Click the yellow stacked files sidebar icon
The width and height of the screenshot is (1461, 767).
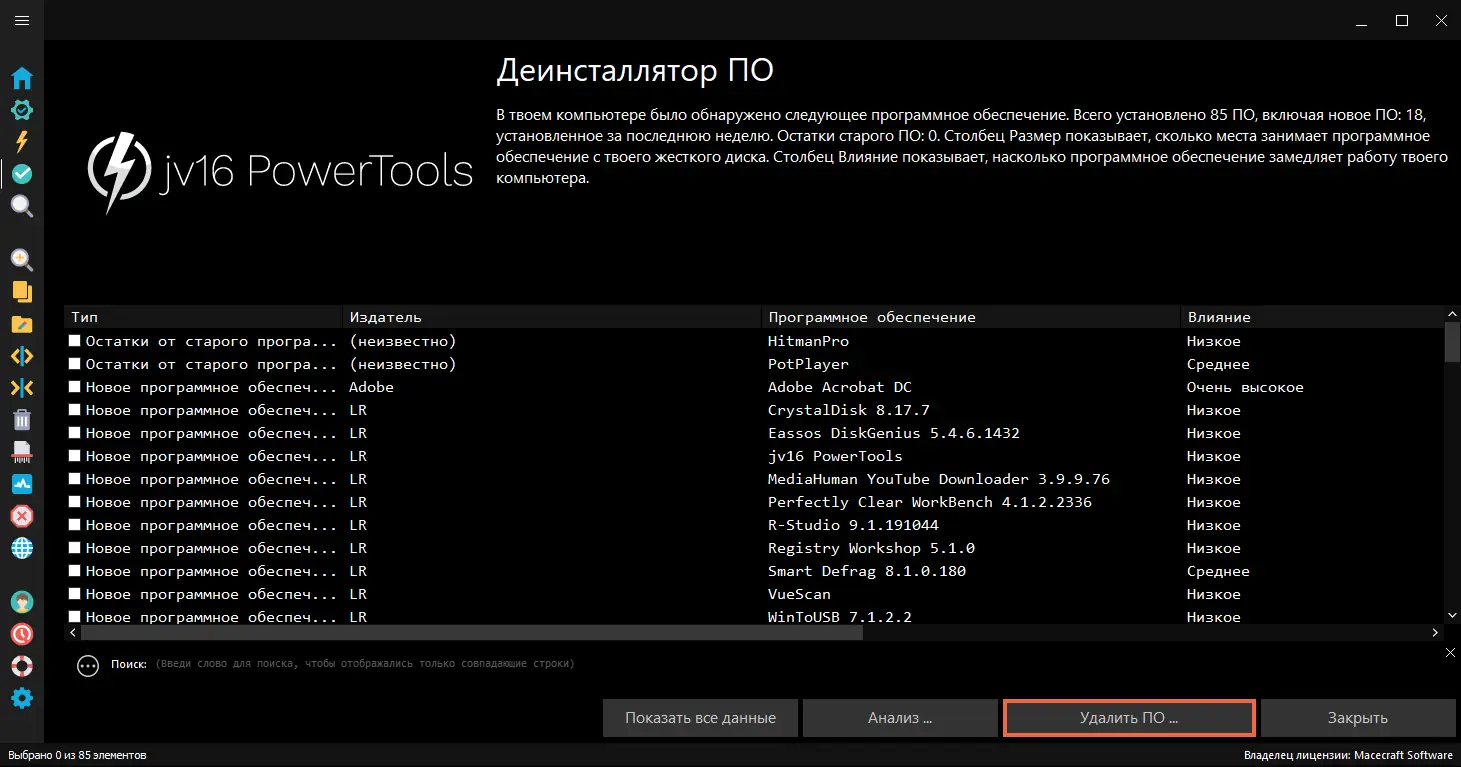tap(22, 292)
